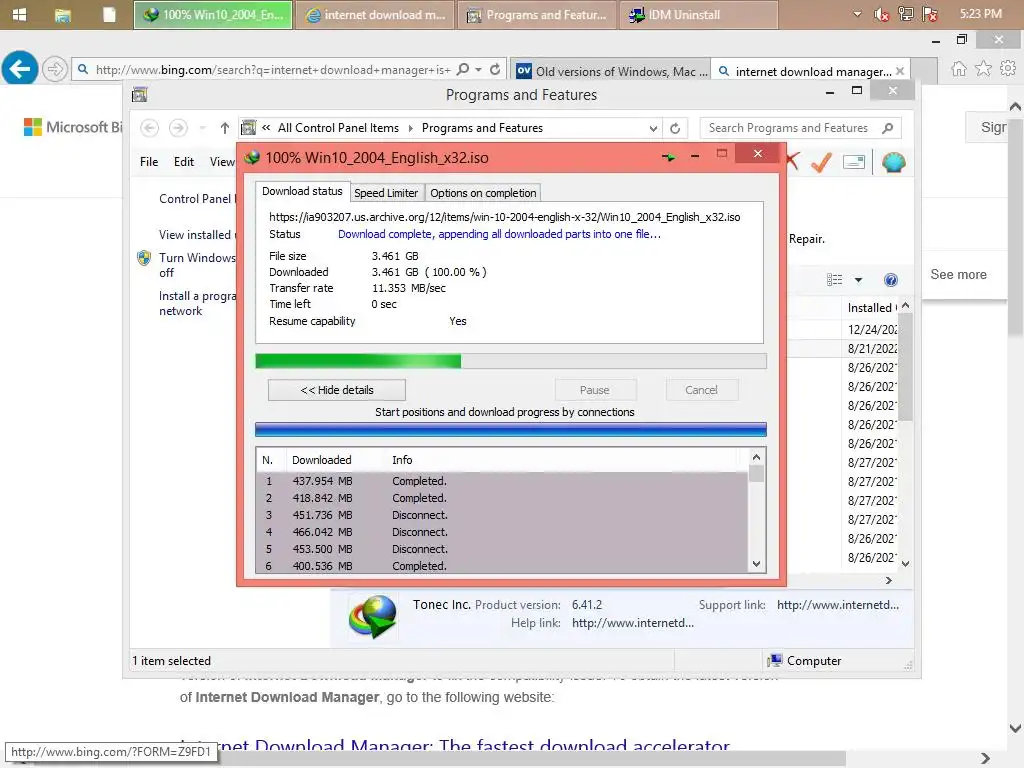
Task: Switch to IDM Uninstall taskbar button
Action: pyautogui.click(x=699, y=14)
